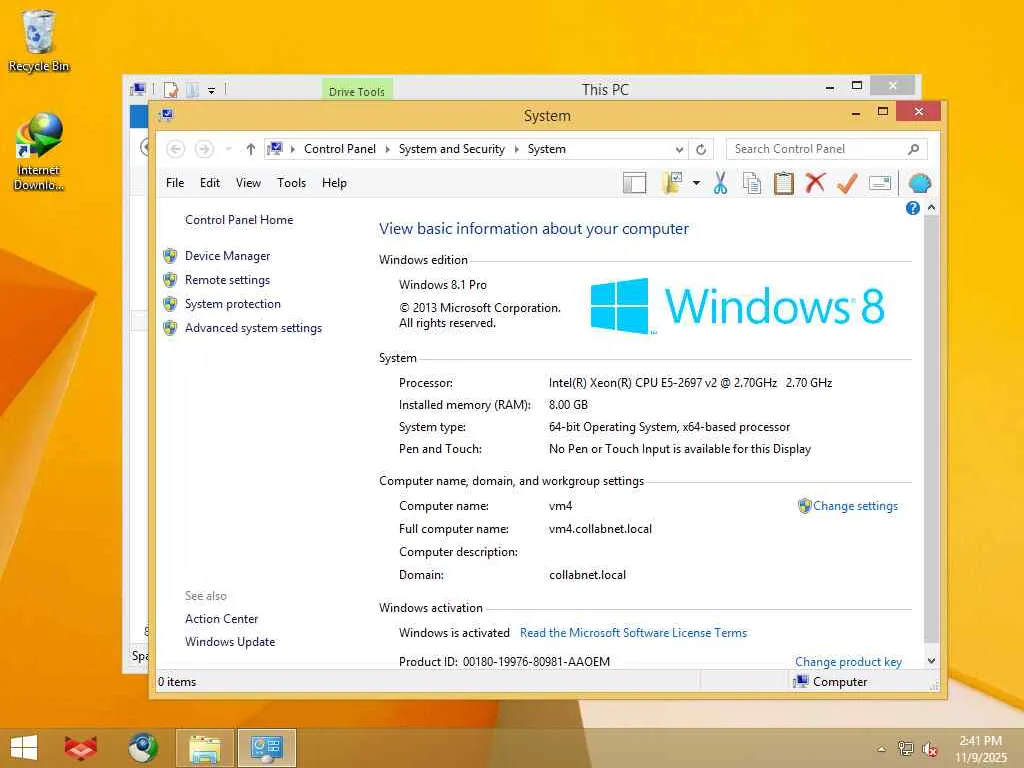Click the Rename toolbar icon
Image resolution: width=1024 pixels, height=768 pixels.
tap(880, 183)
